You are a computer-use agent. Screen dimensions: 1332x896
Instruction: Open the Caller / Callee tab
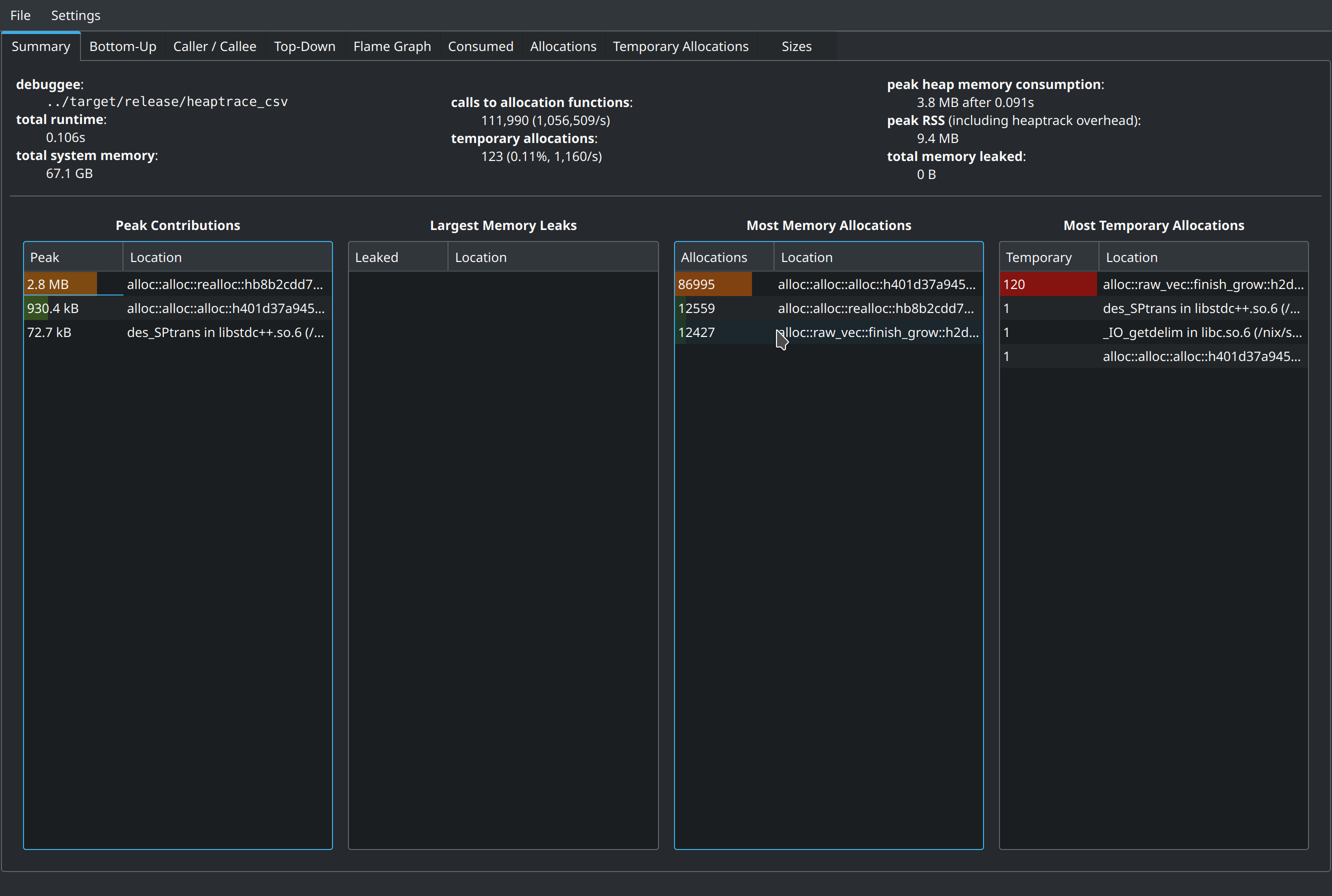[x=213, y=46]
